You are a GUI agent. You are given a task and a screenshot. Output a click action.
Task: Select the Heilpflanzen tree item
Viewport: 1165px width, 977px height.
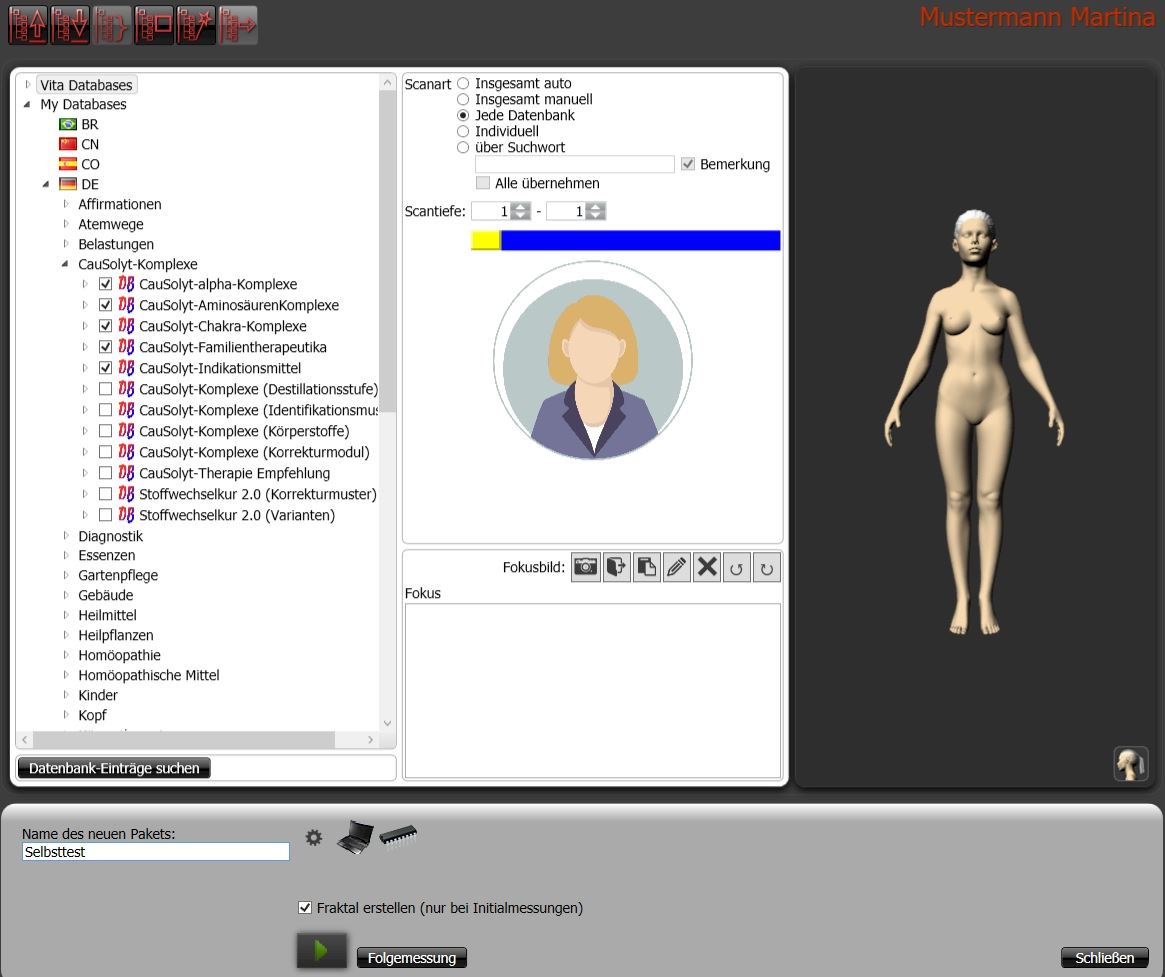(115, 635)
